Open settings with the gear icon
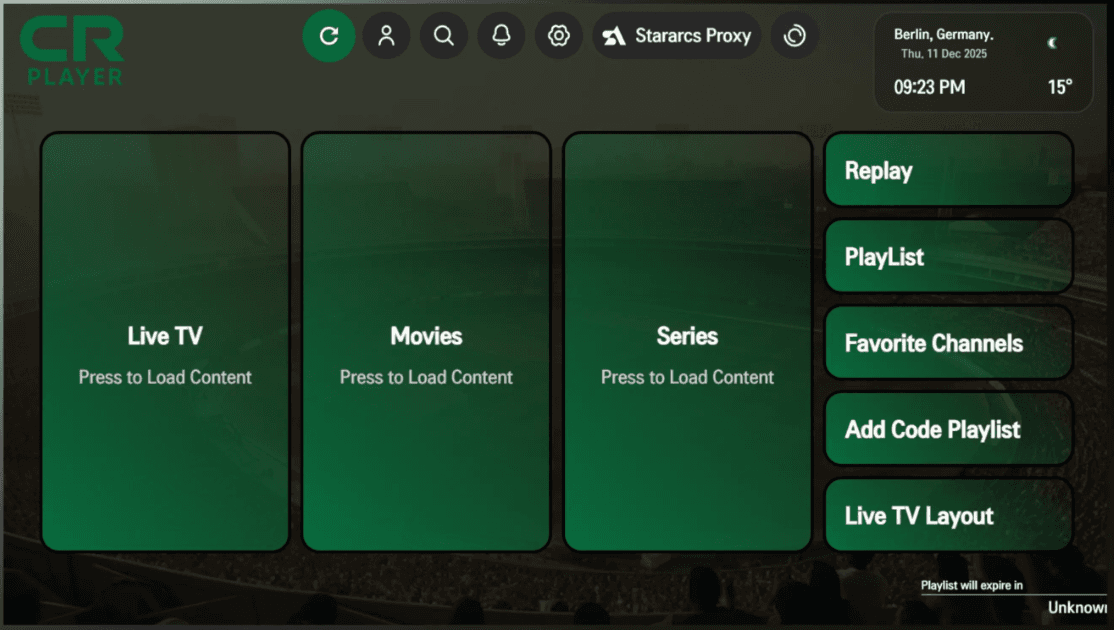Image resolution: width=1114 pixels, height=630 pixels. [559, 36]
